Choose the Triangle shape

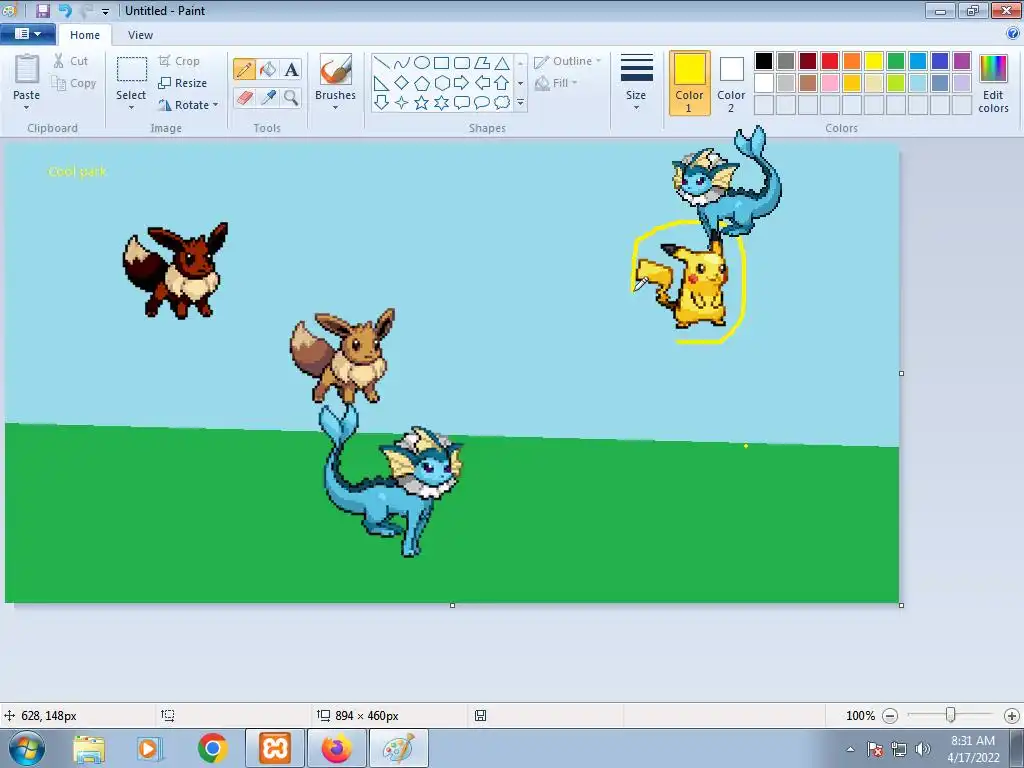click(x=502, y=63)
